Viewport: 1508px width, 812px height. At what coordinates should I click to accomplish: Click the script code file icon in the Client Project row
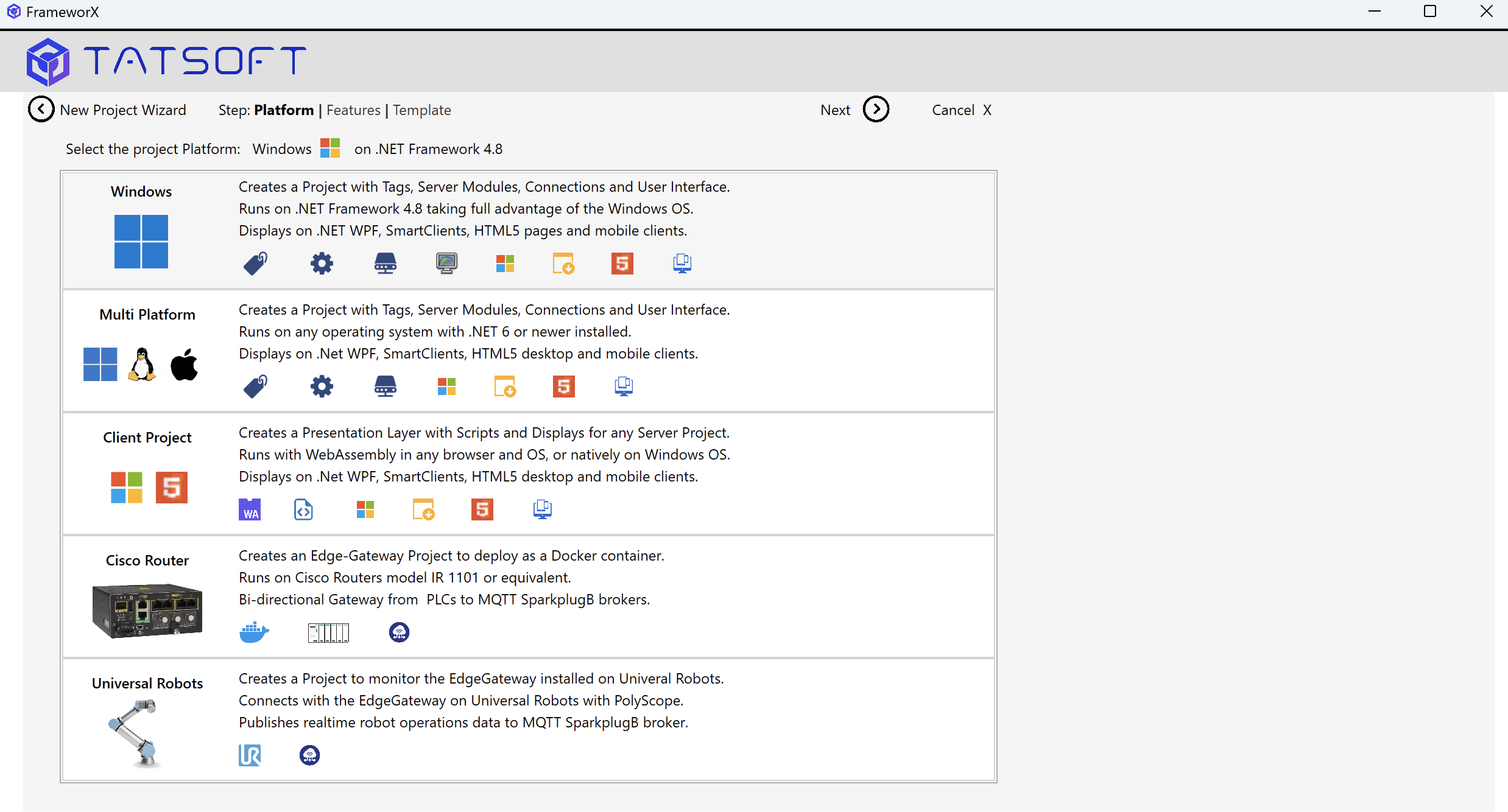(303, 509)
